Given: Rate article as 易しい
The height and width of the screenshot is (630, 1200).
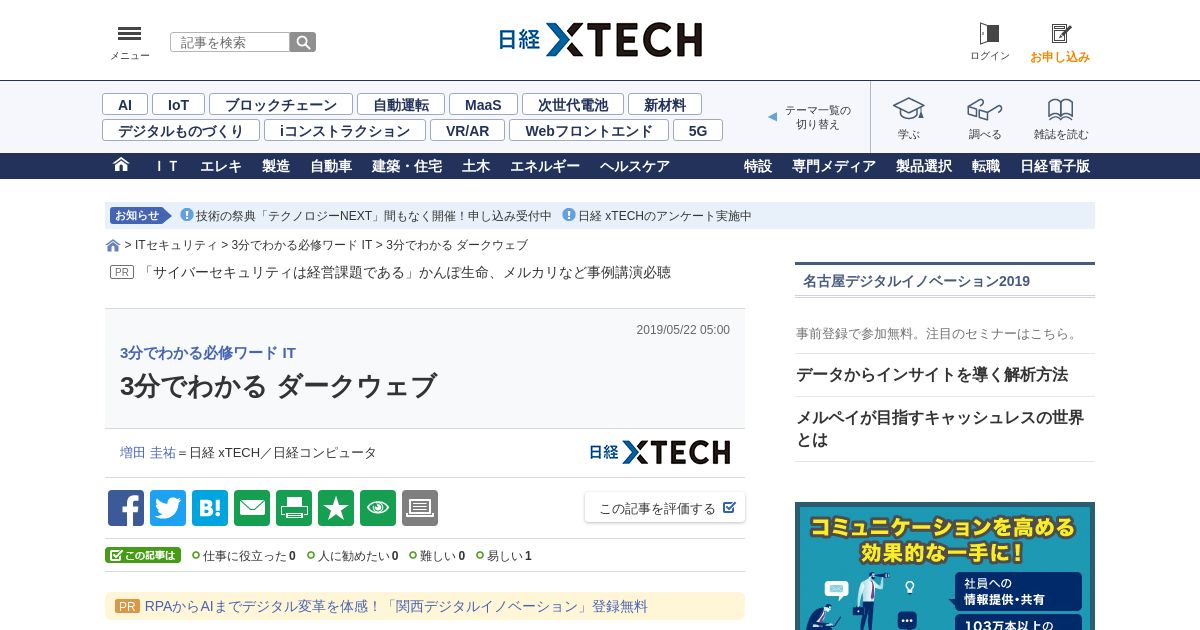Looking at the screenshot, I should click(x=504, y=555).
